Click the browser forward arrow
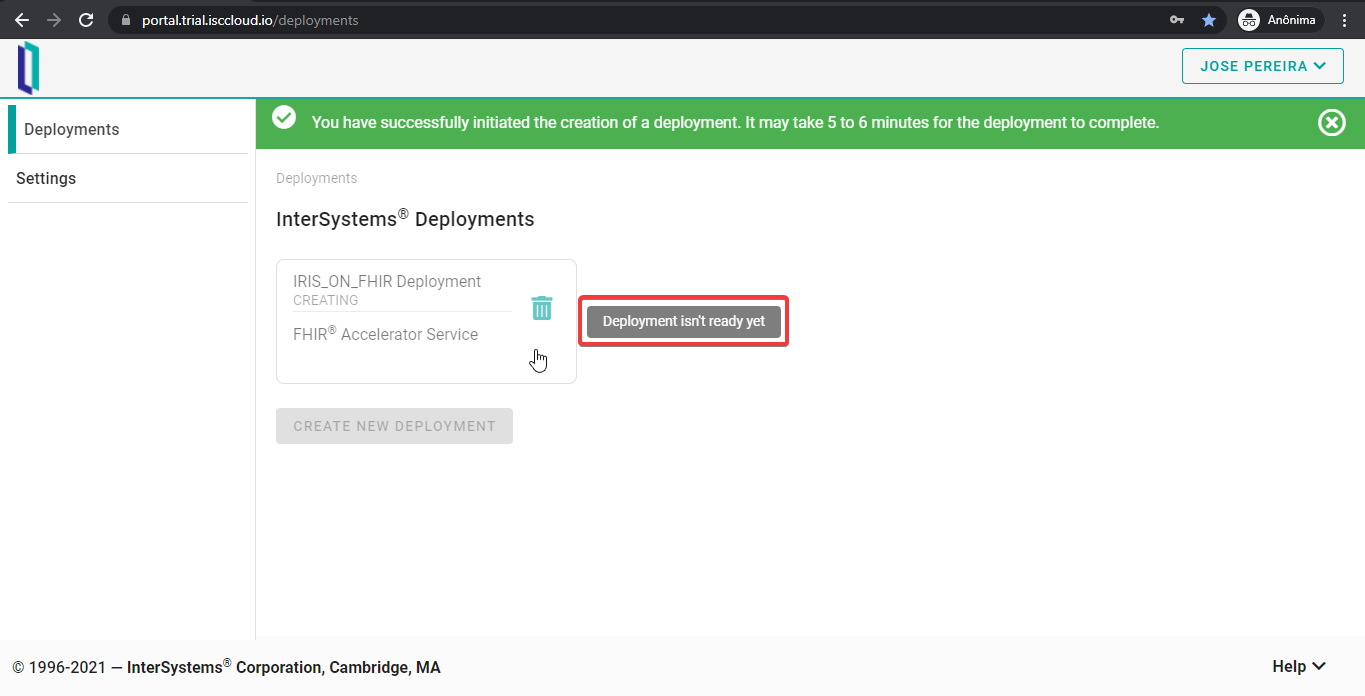The height and width of the screenshot is (696, 1365). (x=54, y=20)
